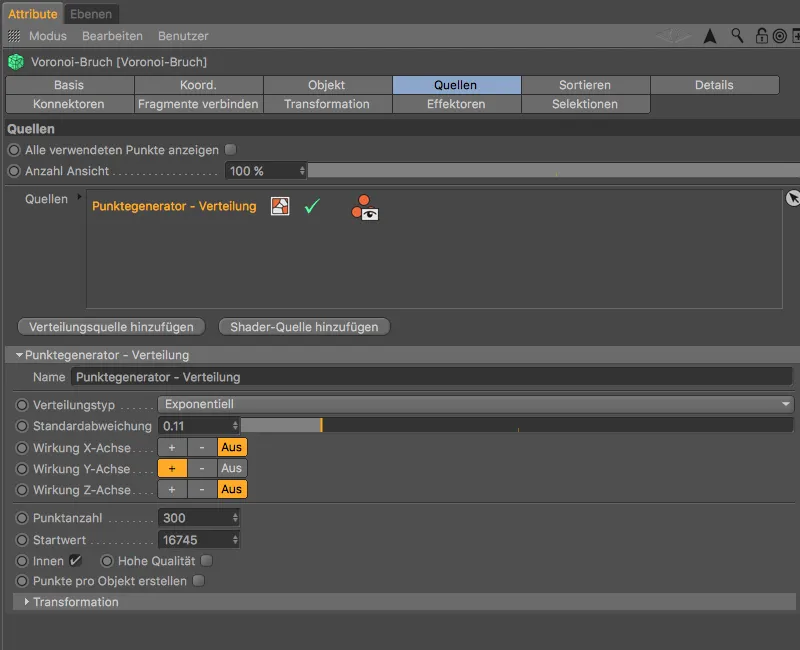
Task: Set Wirkung Y-Achse to Aus
Action: click(x=232, y=468)
